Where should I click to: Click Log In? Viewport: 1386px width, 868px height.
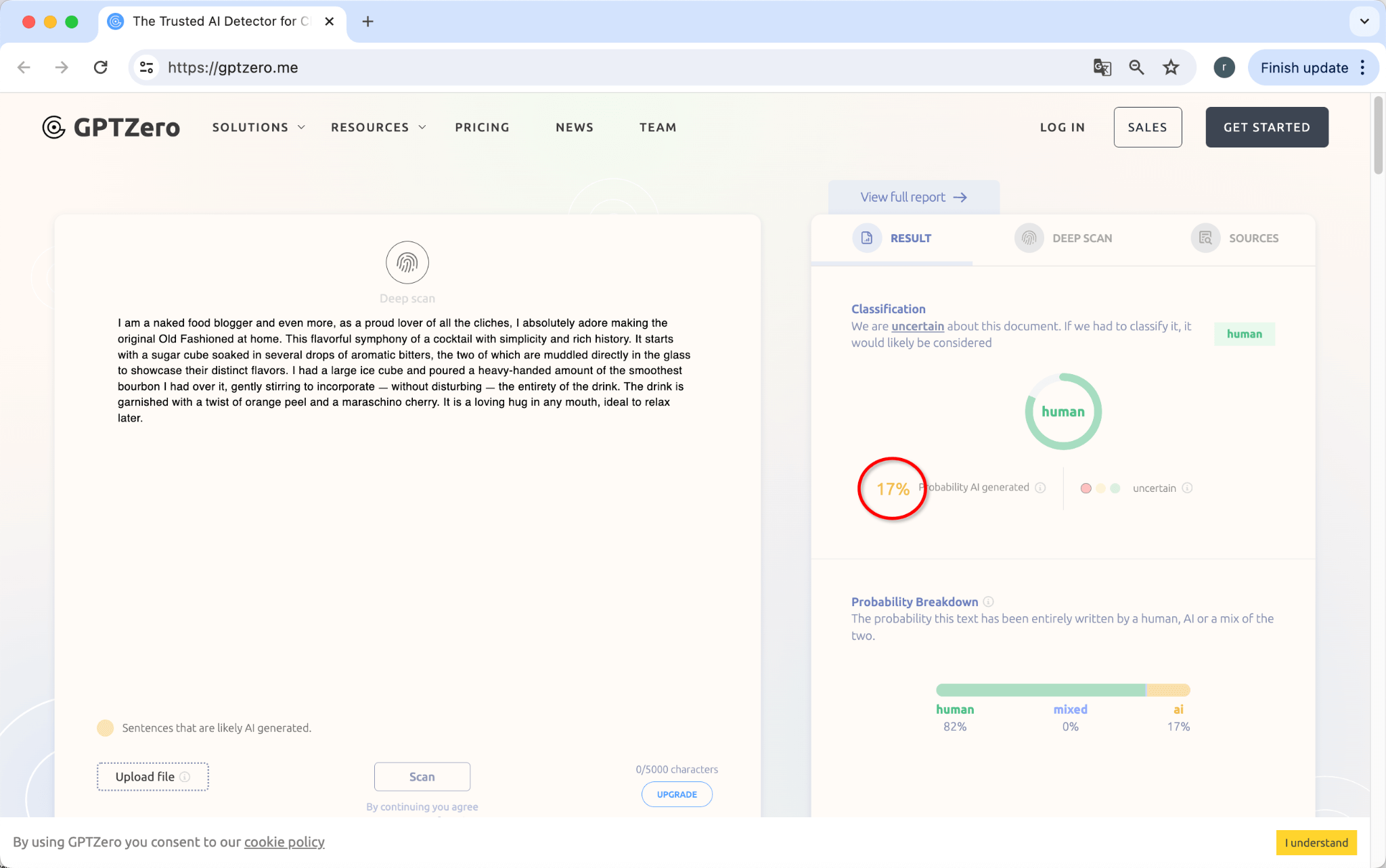tap(1062, 127)
